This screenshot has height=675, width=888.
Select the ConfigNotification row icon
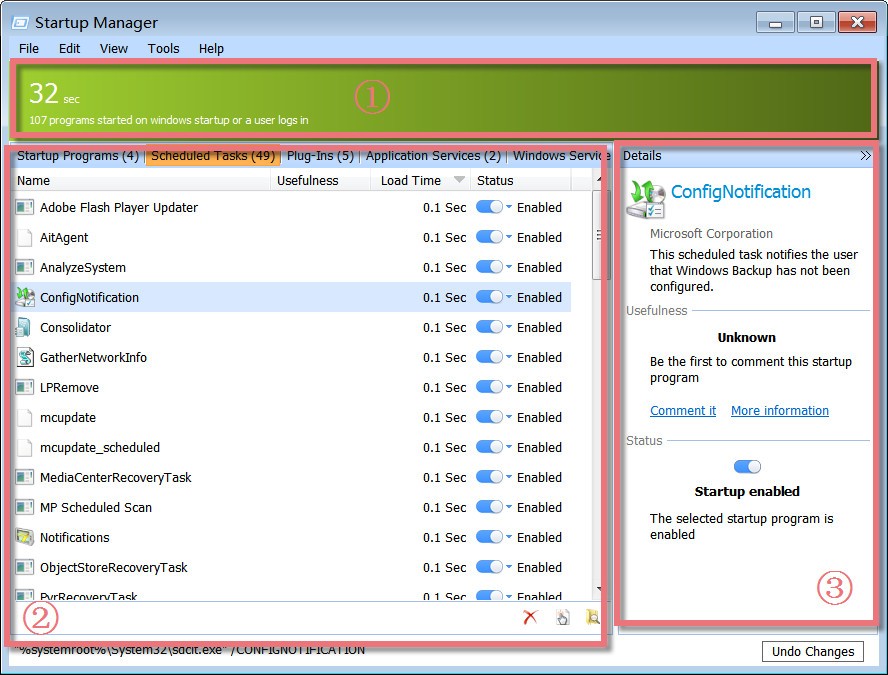click(25, 297)
